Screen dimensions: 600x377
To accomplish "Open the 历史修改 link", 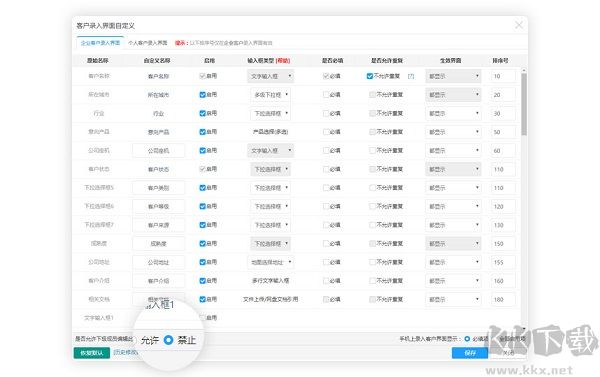I will tap(126, 352).
